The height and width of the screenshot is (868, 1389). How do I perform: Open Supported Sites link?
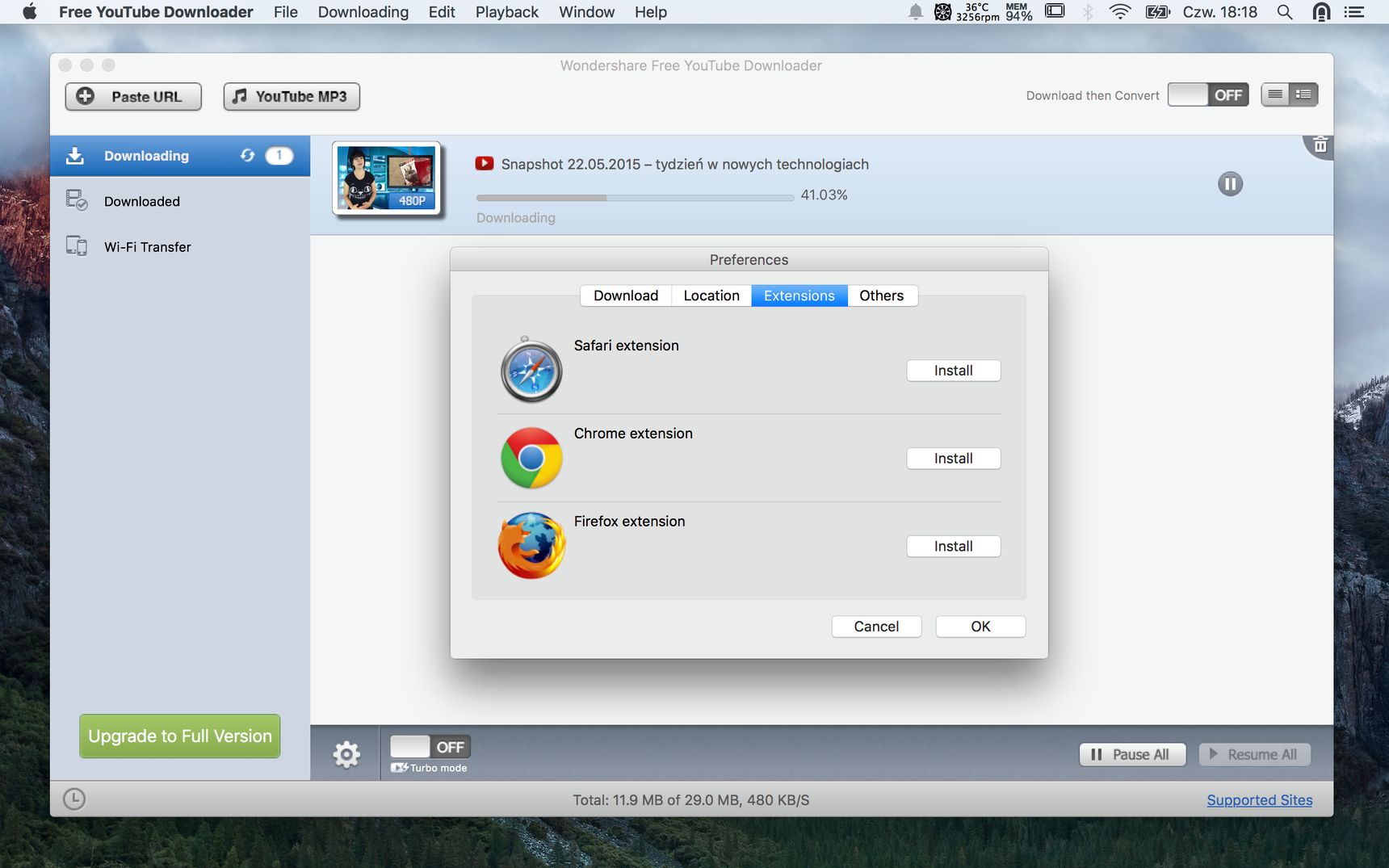click(x=1260, y=800)
